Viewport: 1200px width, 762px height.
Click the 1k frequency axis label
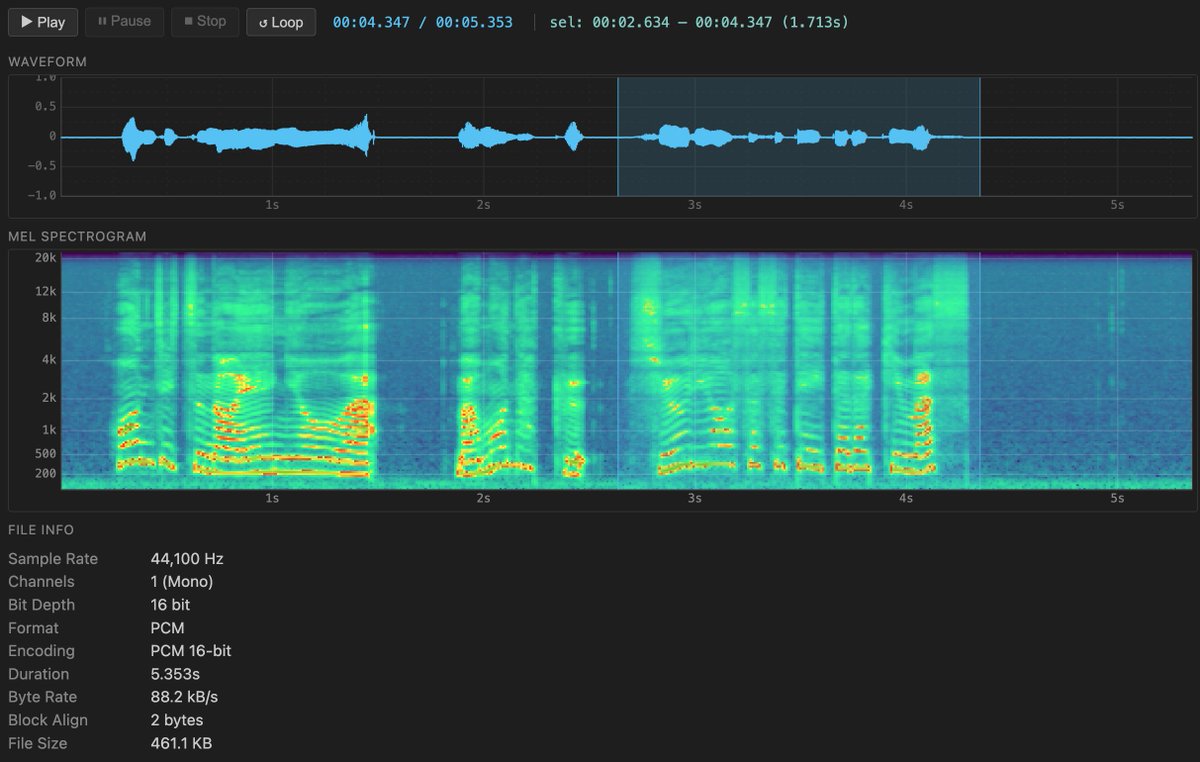[x=50, y=429]
